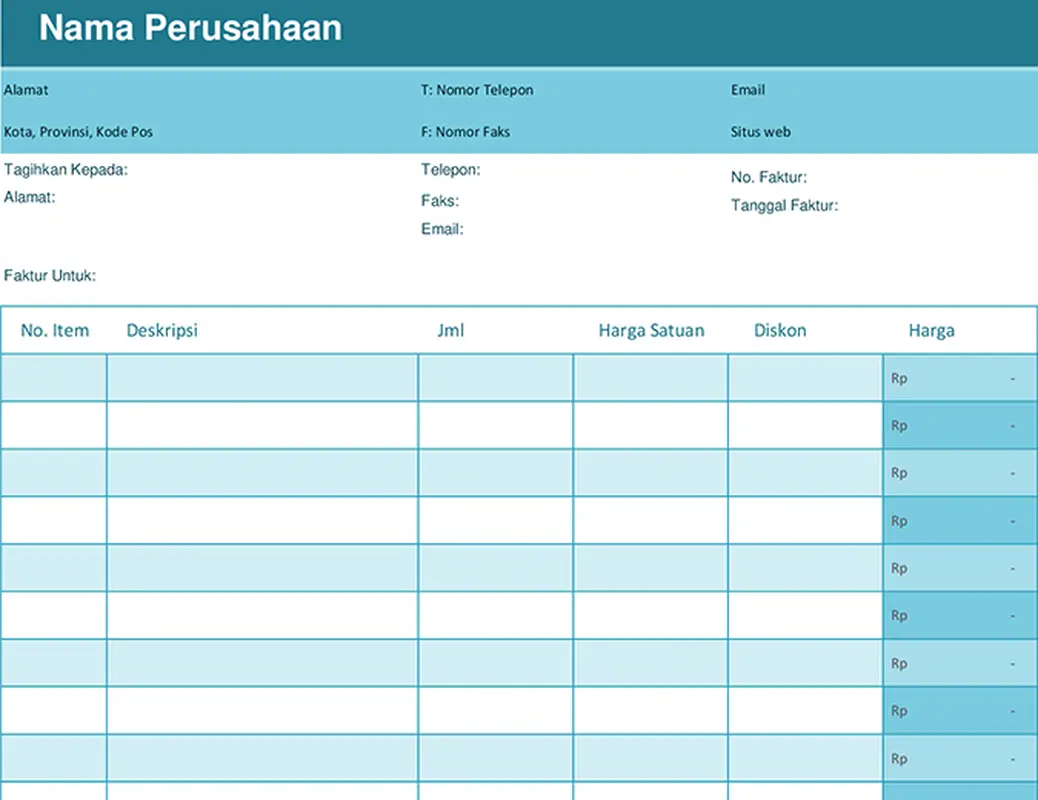Click the 'Rp -' price cell in the fifth row

960,568
